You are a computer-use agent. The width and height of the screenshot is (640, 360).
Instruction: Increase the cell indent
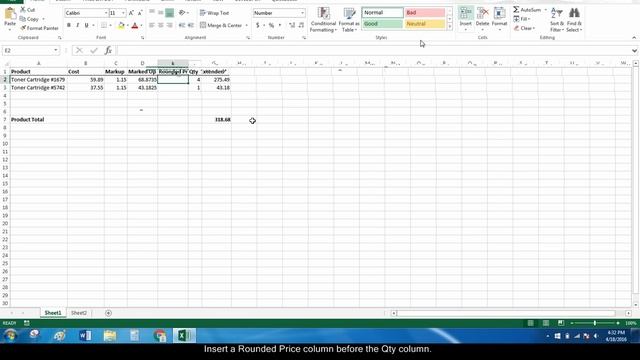tap(191, 25)
